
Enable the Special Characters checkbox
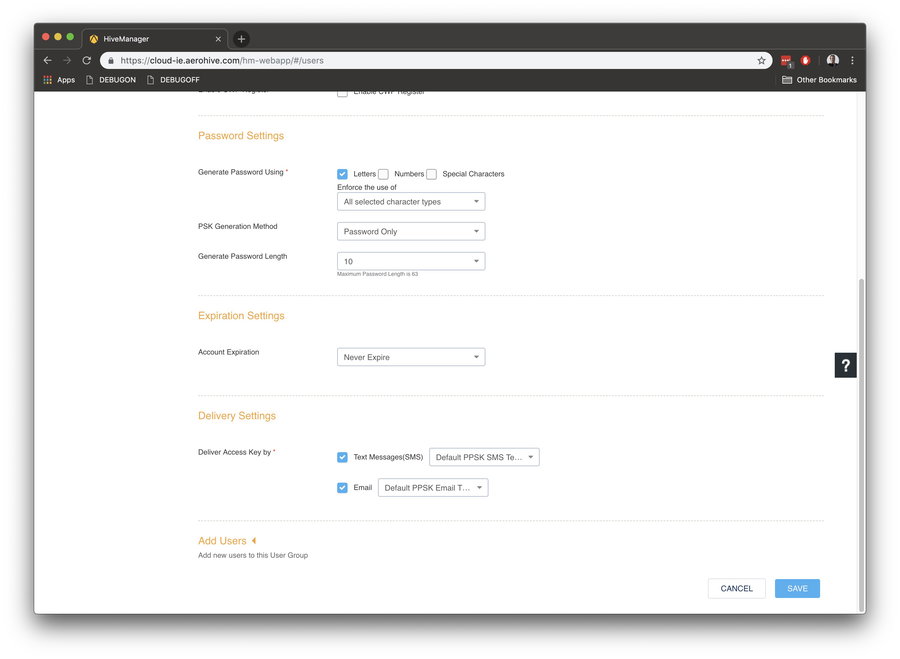click(432, 174)
